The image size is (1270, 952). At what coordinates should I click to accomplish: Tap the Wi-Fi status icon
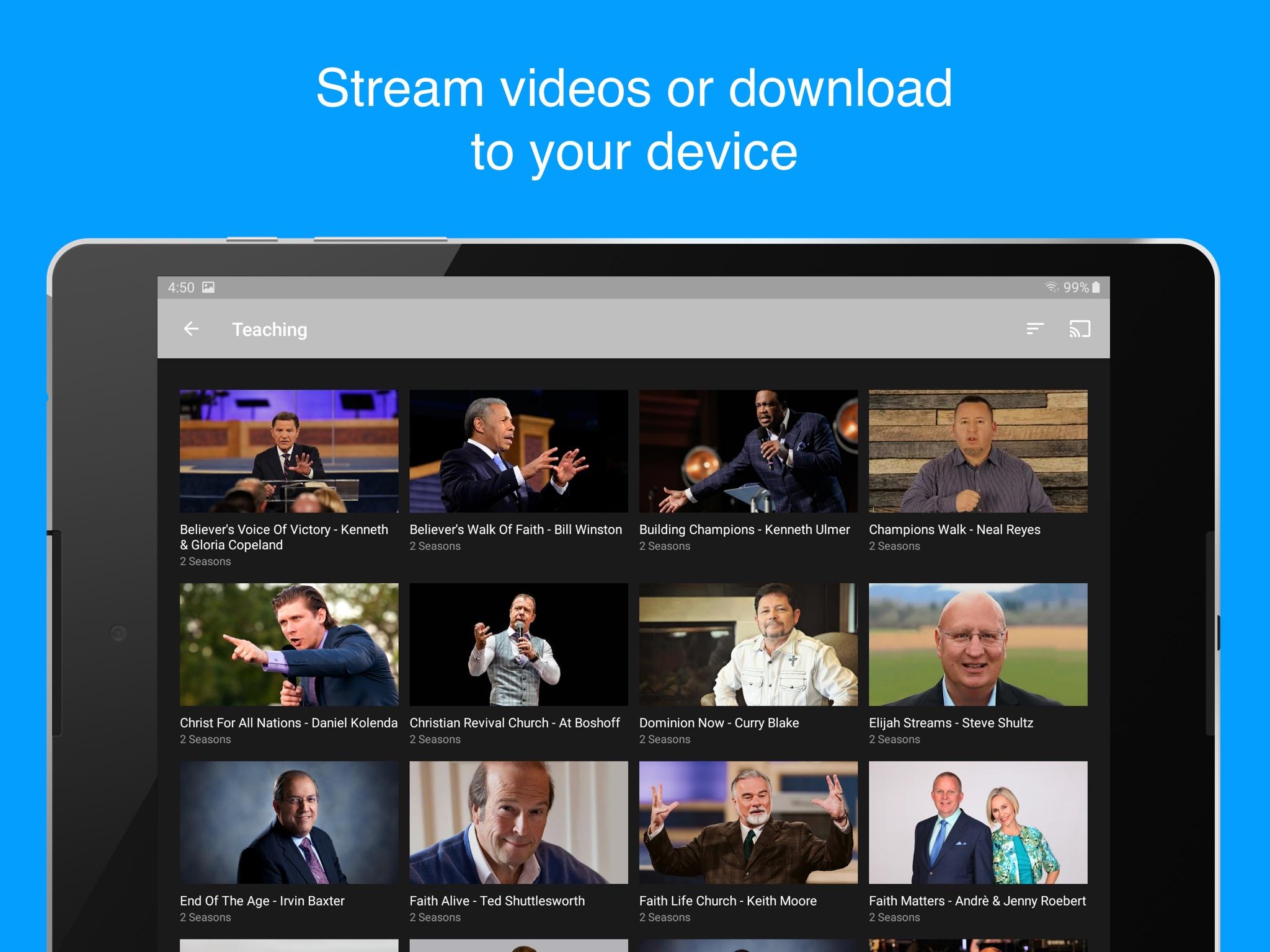(1052, 287)
